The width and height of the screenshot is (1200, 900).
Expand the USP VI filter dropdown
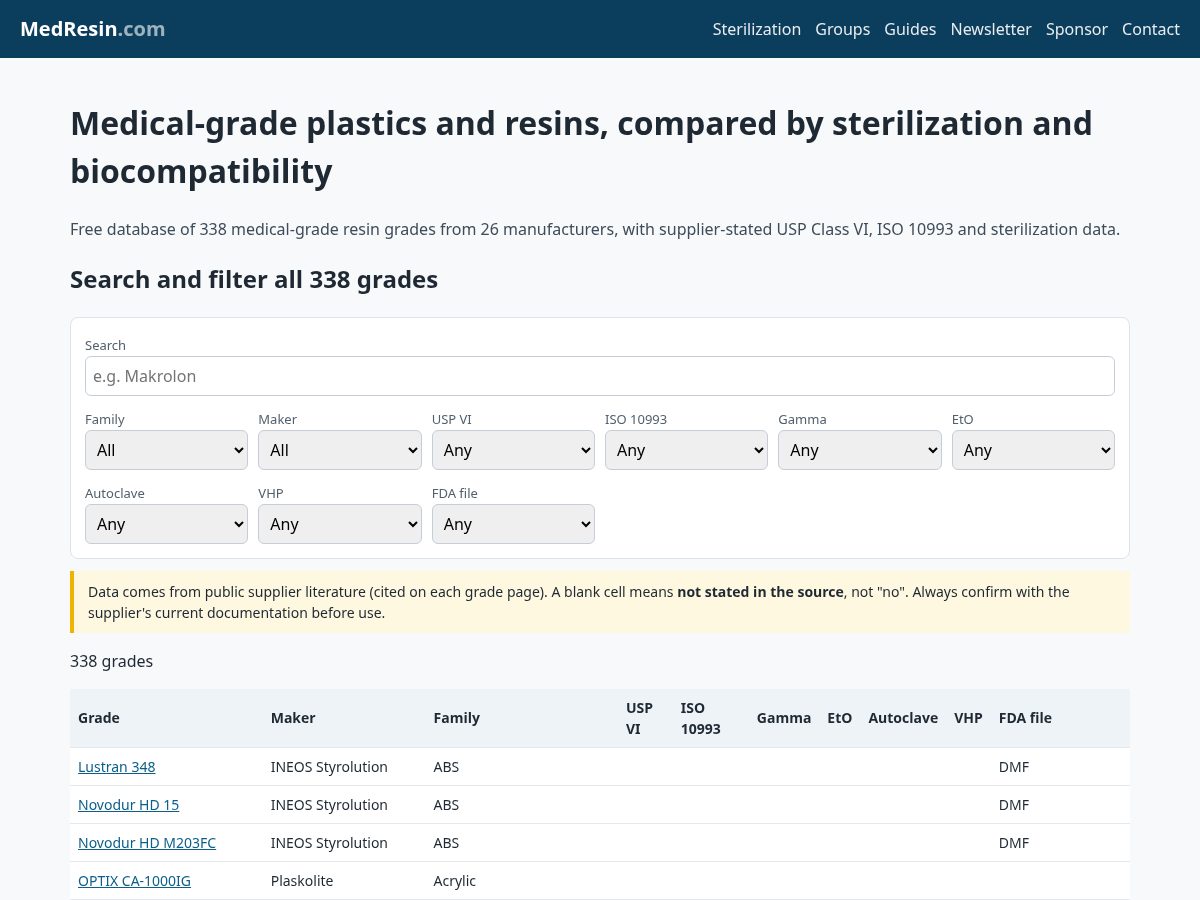pyautogui.click(x=513, y=450)
